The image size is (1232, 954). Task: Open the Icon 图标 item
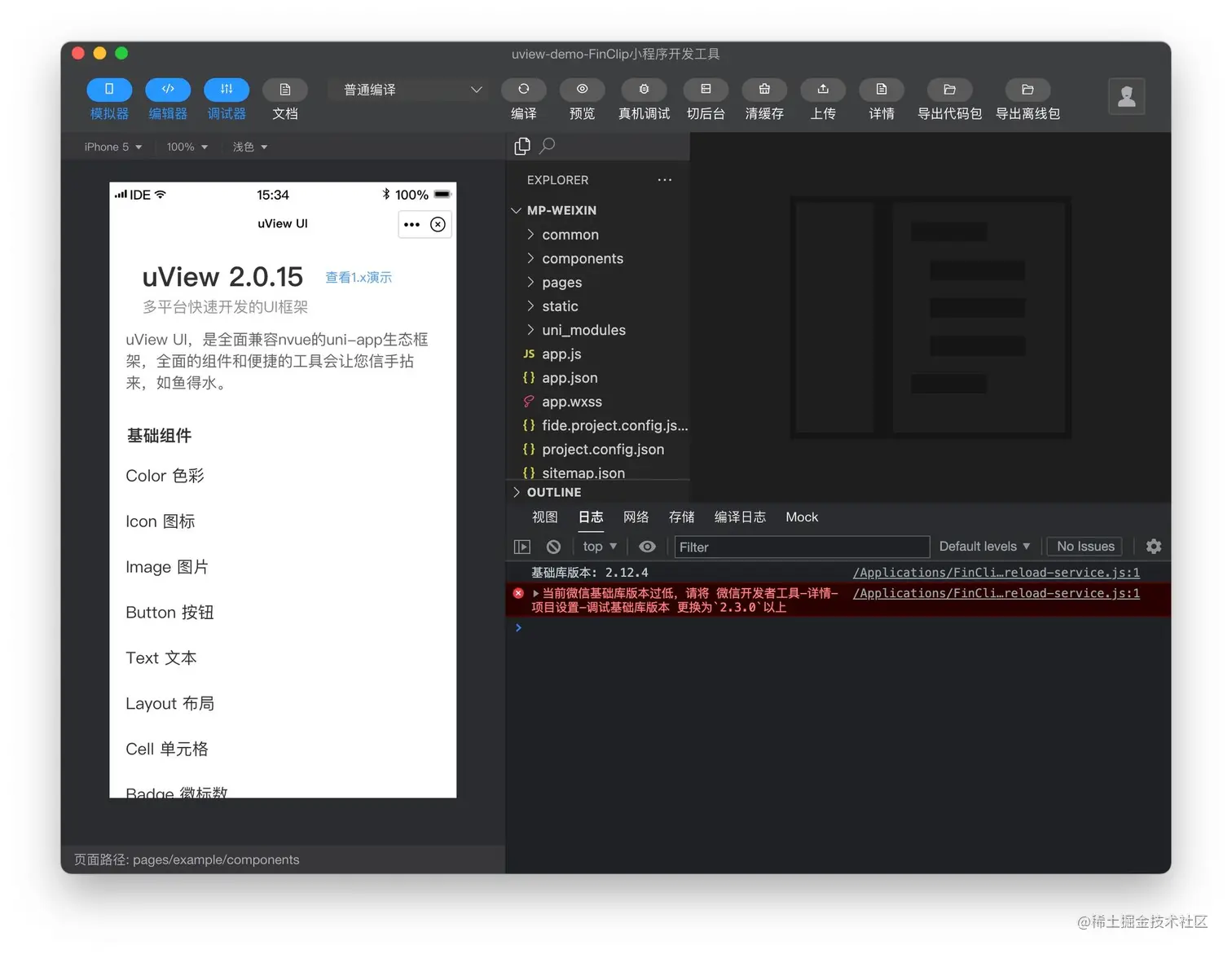pos(283,521)
